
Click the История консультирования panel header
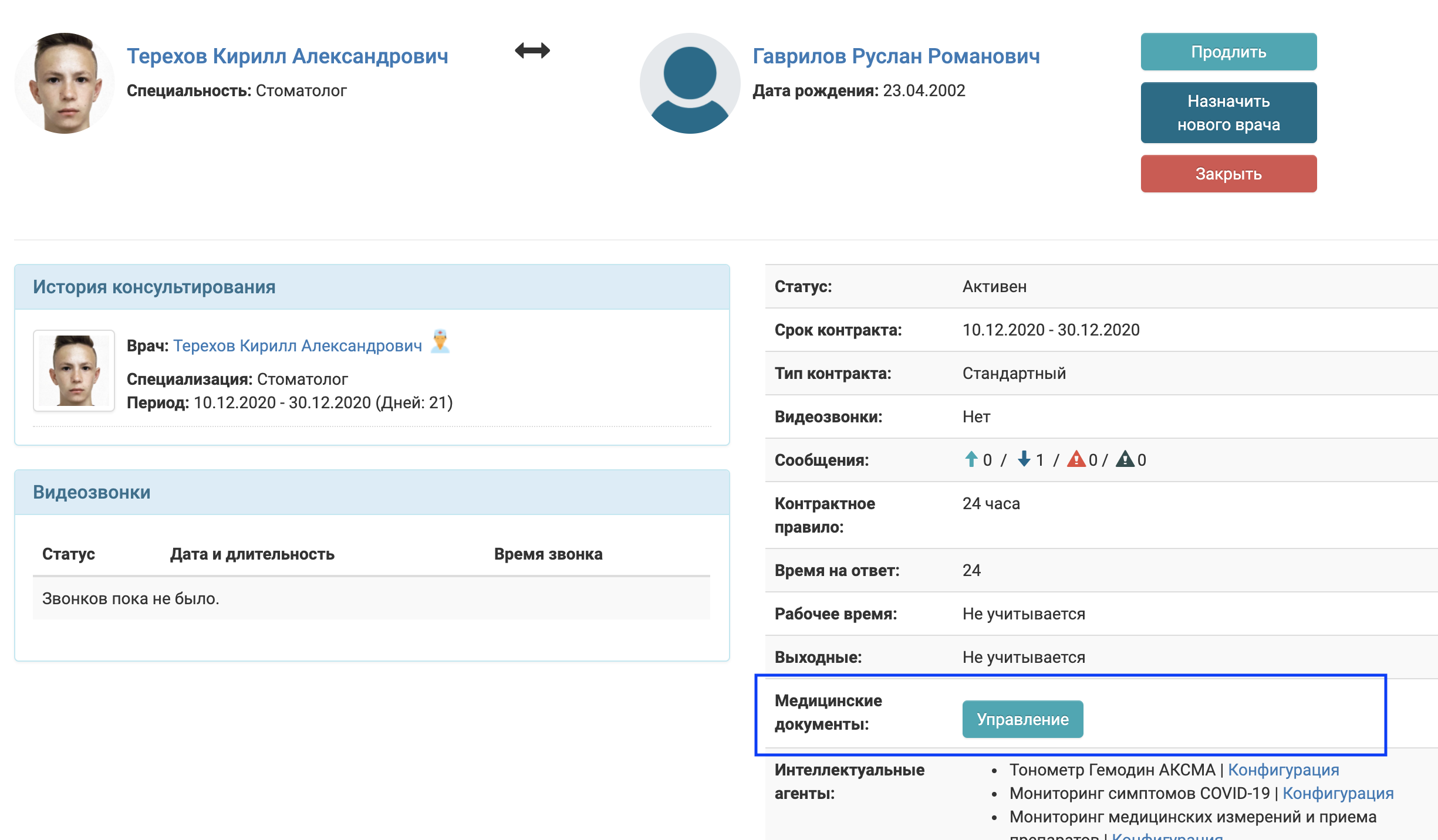coord(154,287)
